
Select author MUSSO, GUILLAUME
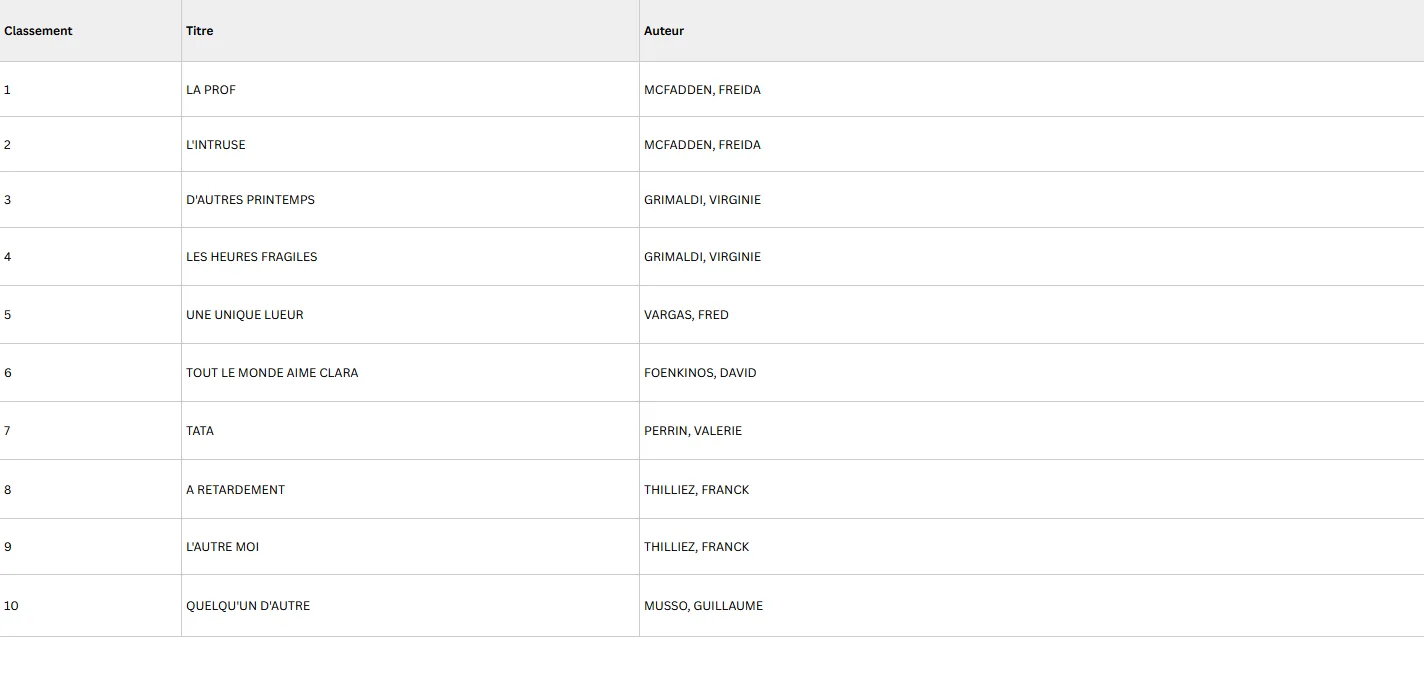(703, 606)
